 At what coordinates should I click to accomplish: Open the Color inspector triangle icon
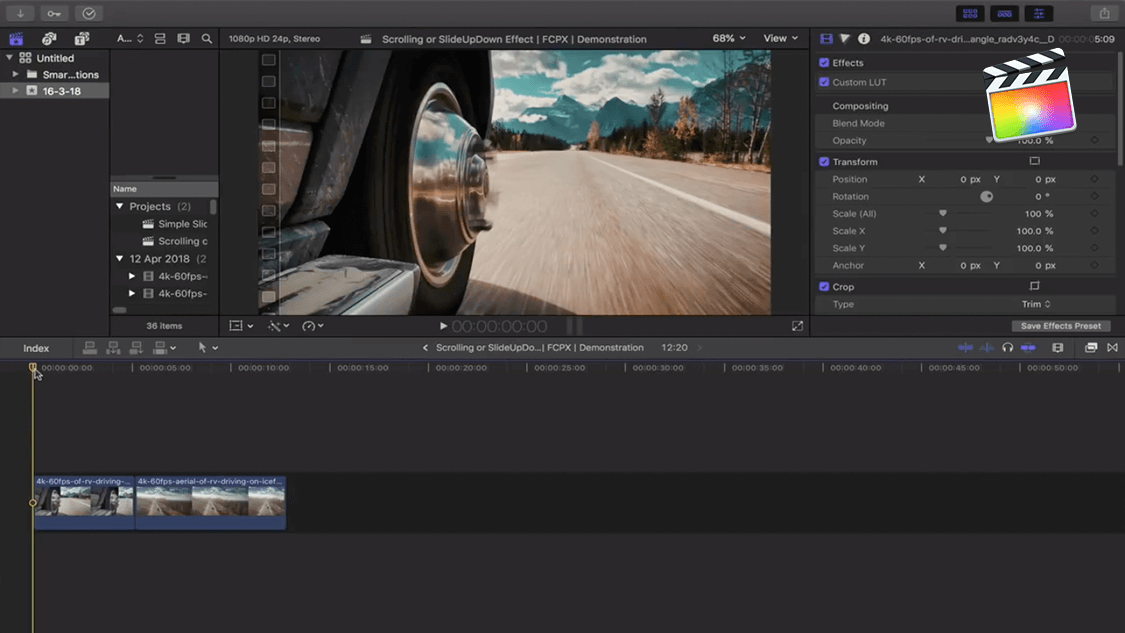(845, 39)
